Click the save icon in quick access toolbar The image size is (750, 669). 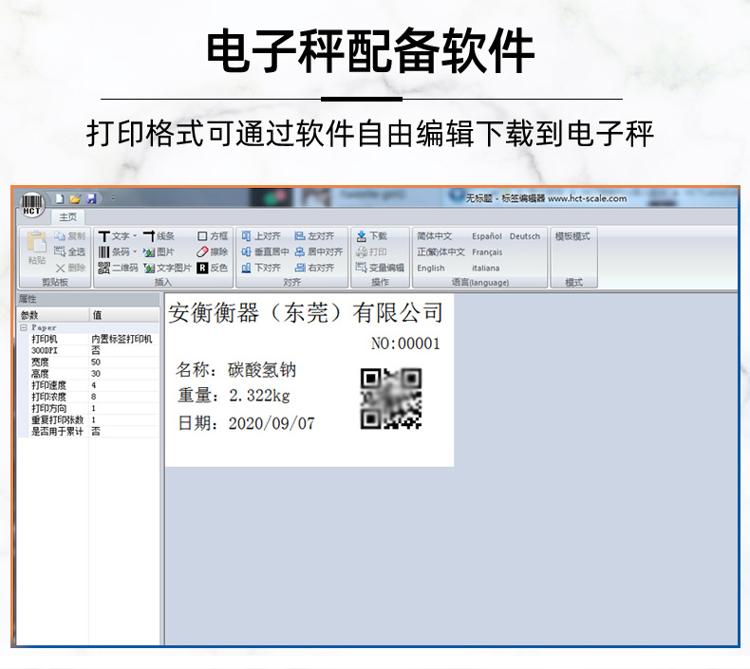tap(92, 199)
